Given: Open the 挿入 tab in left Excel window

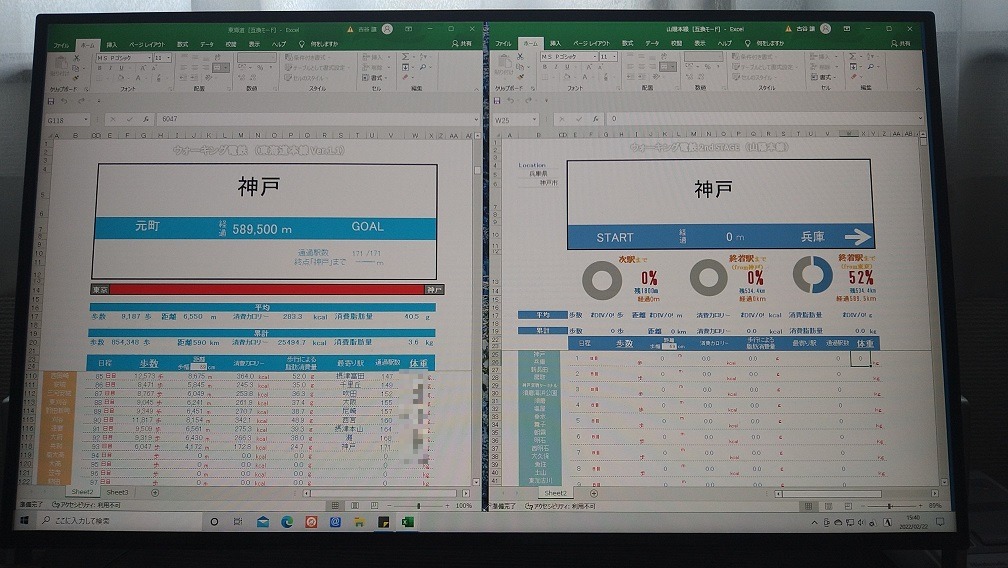Looking at the screenshot, I should point(112,45).
